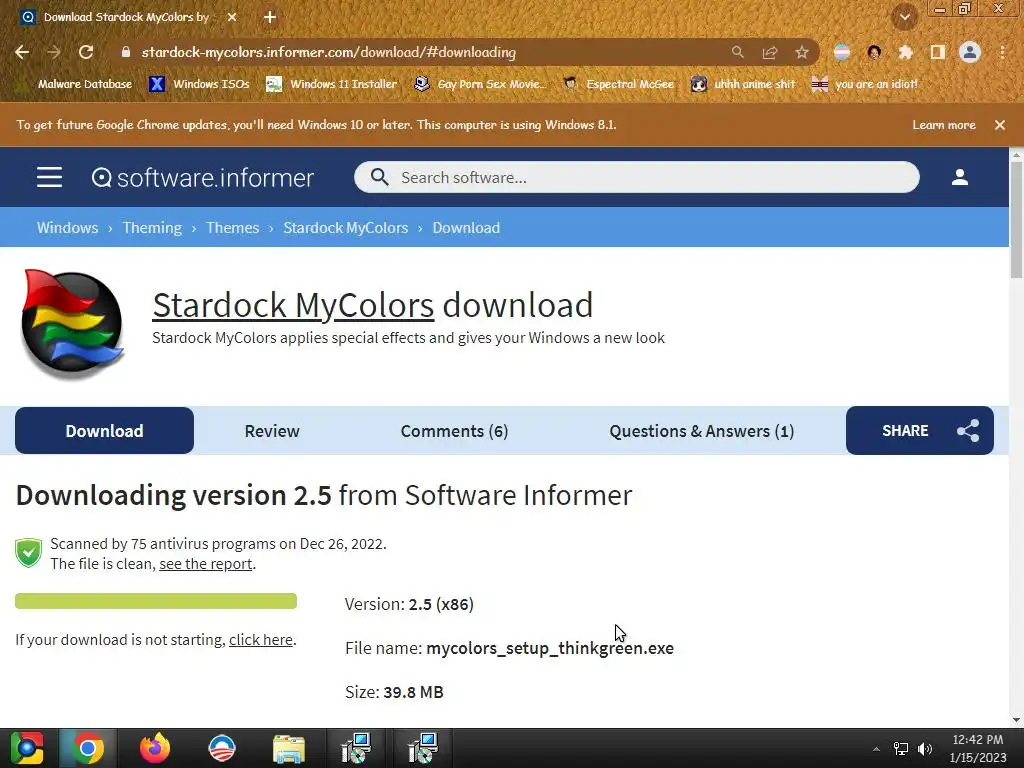Show hidden system tray icons

click(876, 749)
